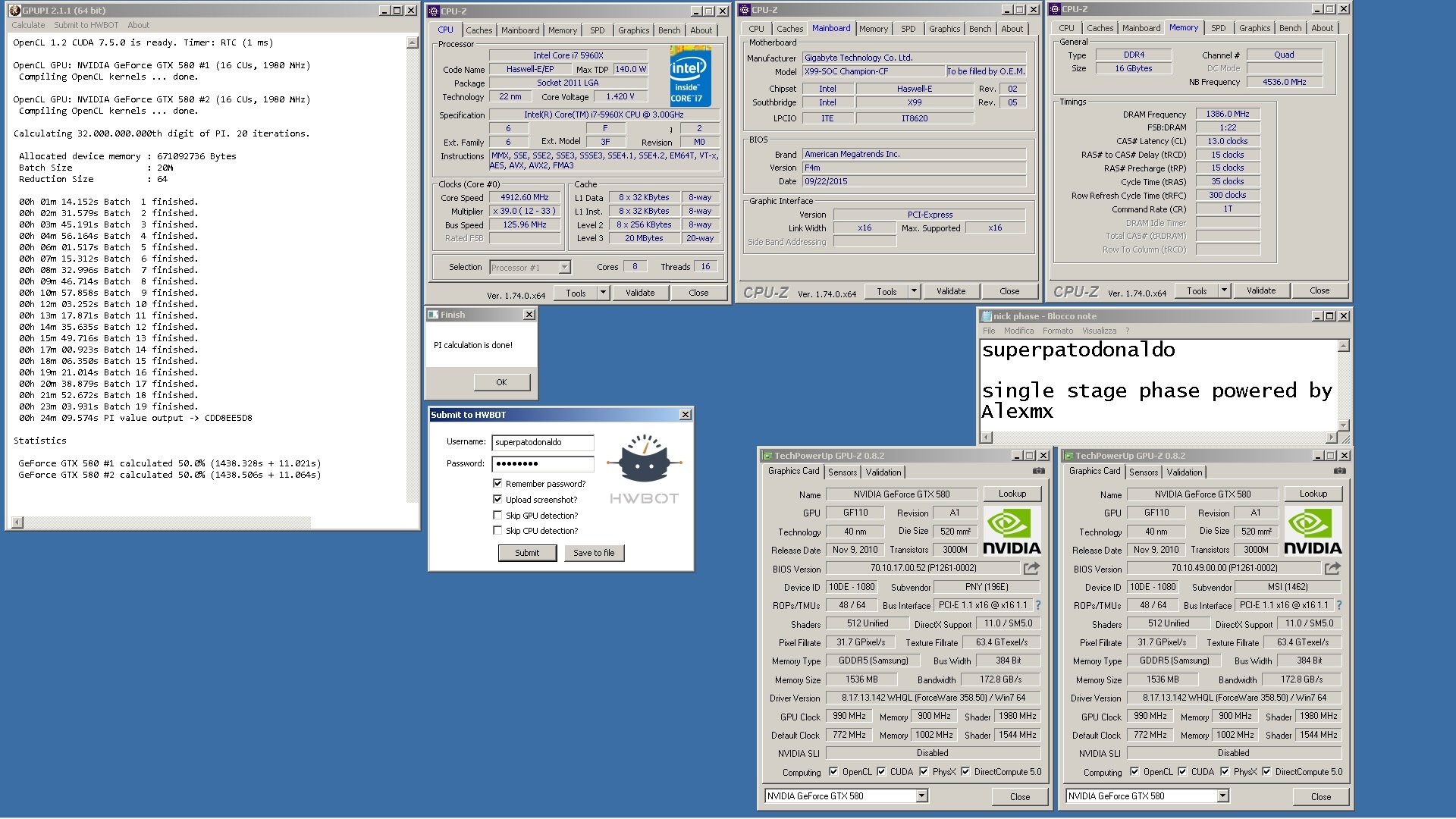
Task: Click 'PI value output -> CDD8EE5D8' line in GPUPI
Action: coord(178,418)
